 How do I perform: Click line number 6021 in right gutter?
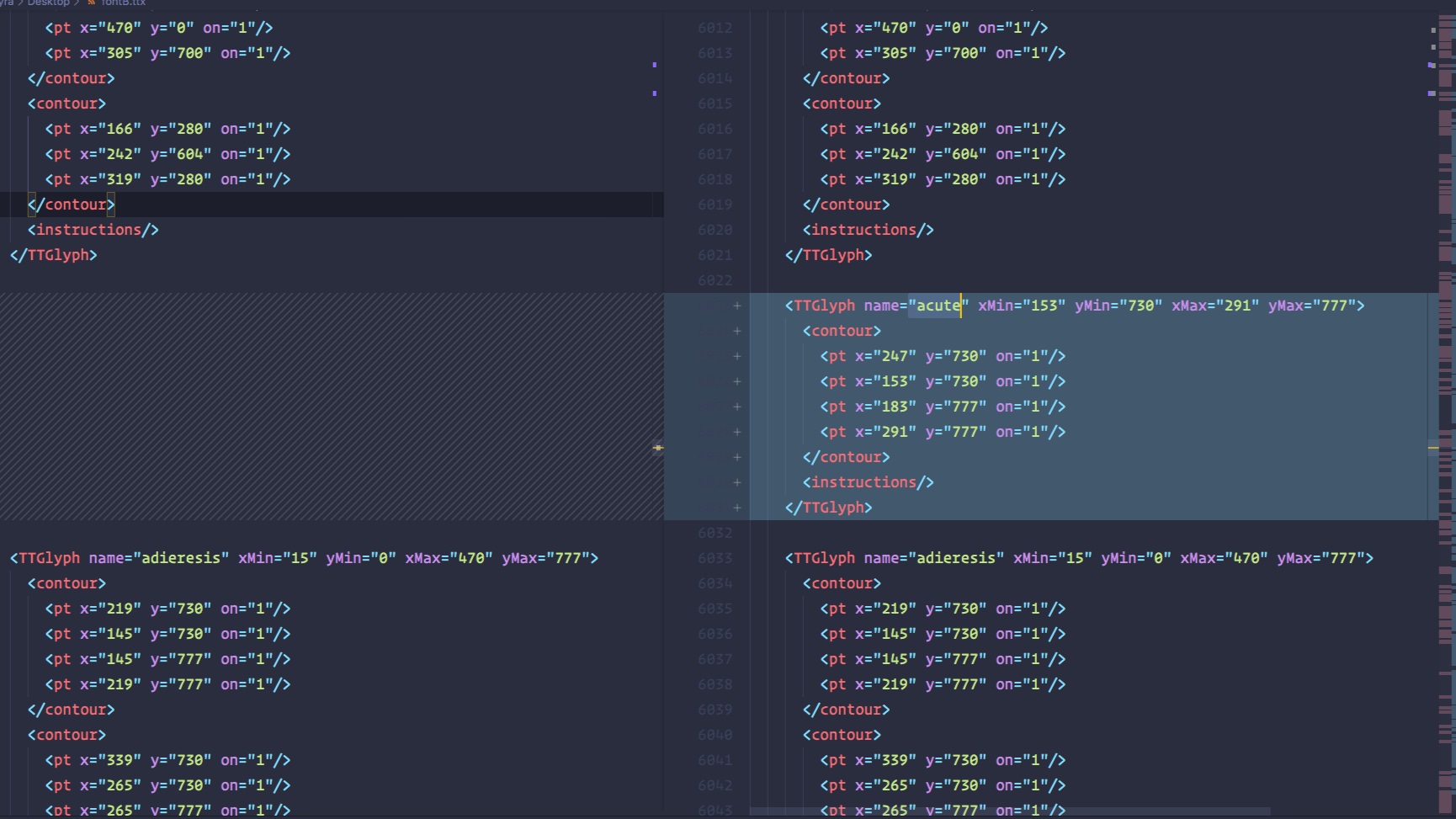point(715,255)
